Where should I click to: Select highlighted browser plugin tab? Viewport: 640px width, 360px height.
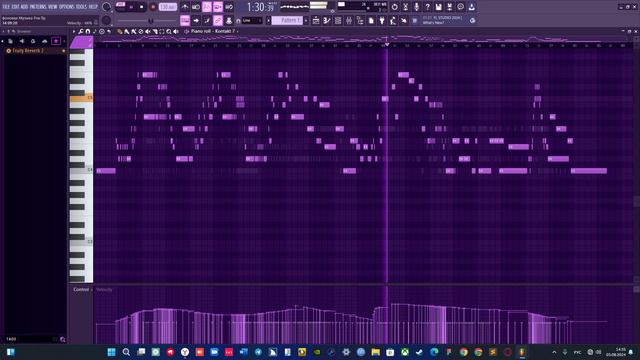(x=56, y=41)
